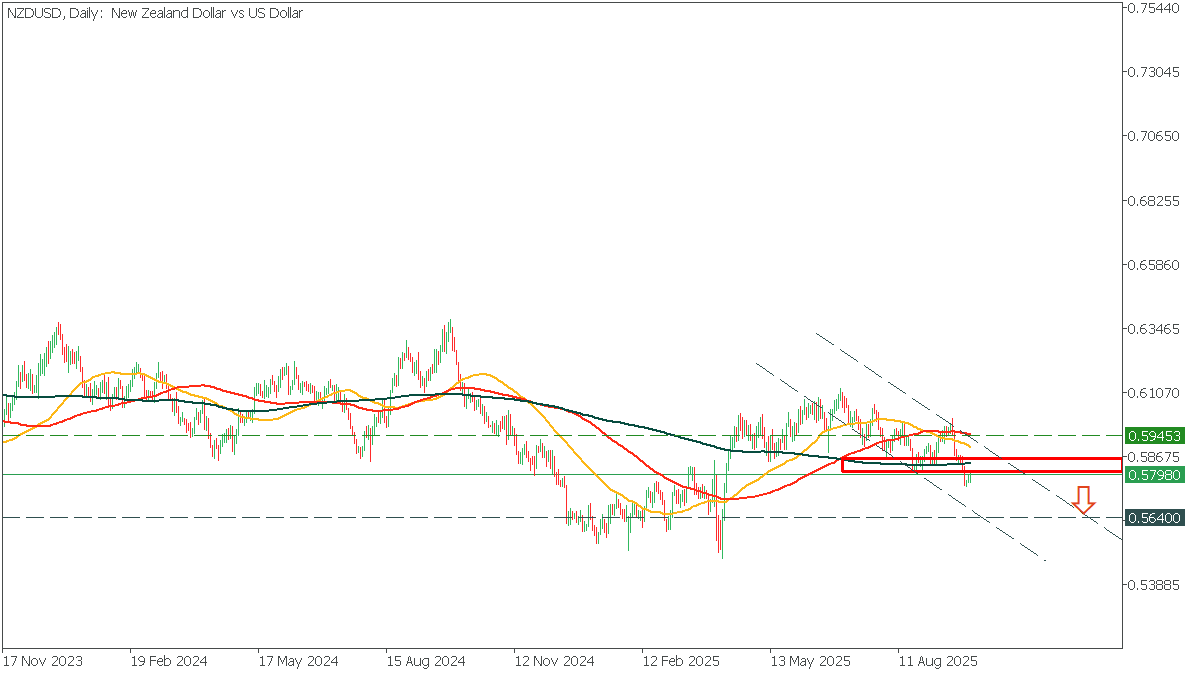The height and width of the screenshot is (675, 1200).
Task: Click the 13 May 2025 date label
Action: pyautogui.click(x=810, y=662)
